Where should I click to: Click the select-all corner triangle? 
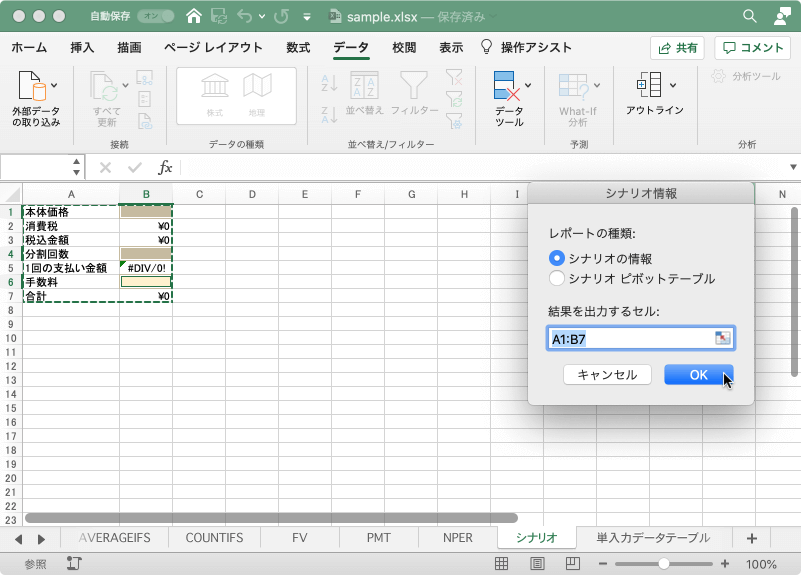[x=12, y=195]
